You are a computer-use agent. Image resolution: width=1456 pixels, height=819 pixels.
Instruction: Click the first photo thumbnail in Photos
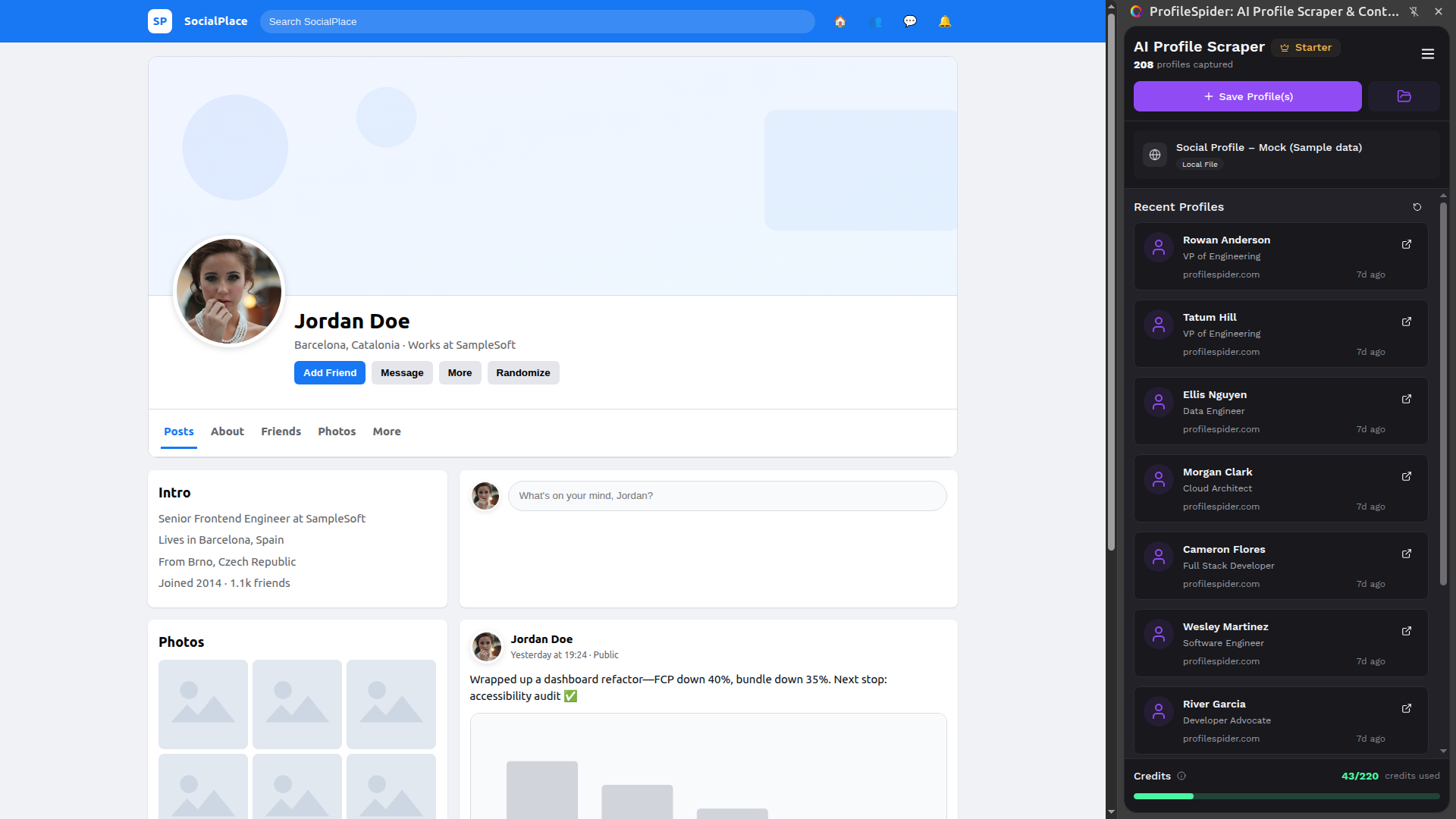coord(203,704)
